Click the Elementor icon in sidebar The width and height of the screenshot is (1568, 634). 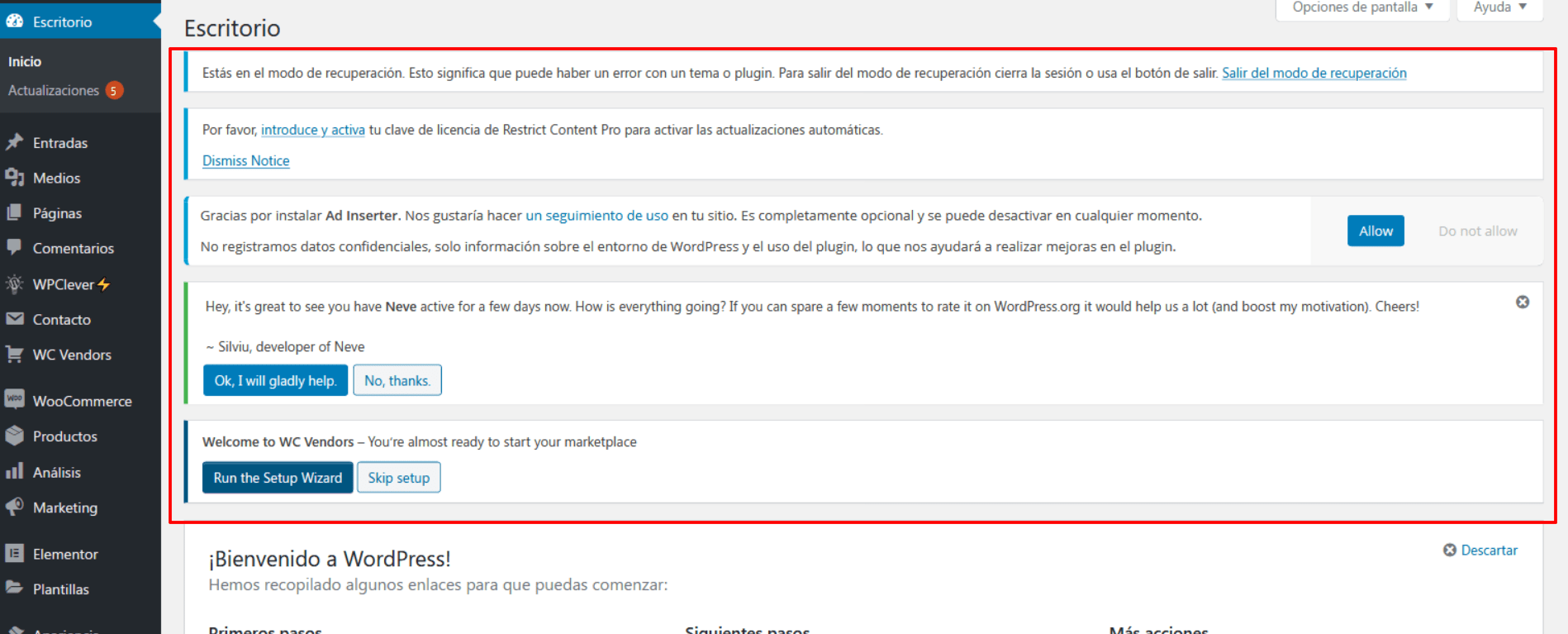(x=15, y=554)
